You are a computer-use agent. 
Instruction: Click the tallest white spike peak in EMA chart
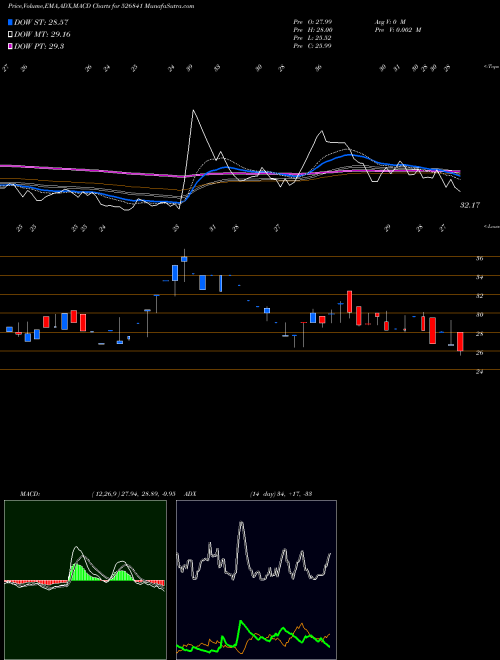pyautogui.click(x=193, y=111)
